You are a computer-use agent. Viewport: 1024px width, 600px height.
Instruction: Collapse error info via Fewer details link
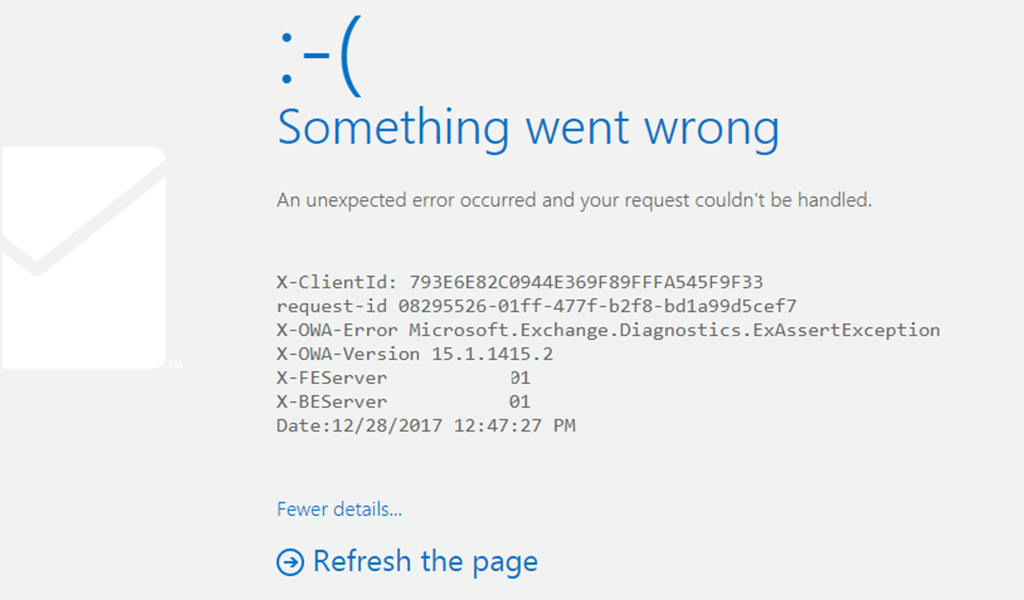(x=339, y=509)
